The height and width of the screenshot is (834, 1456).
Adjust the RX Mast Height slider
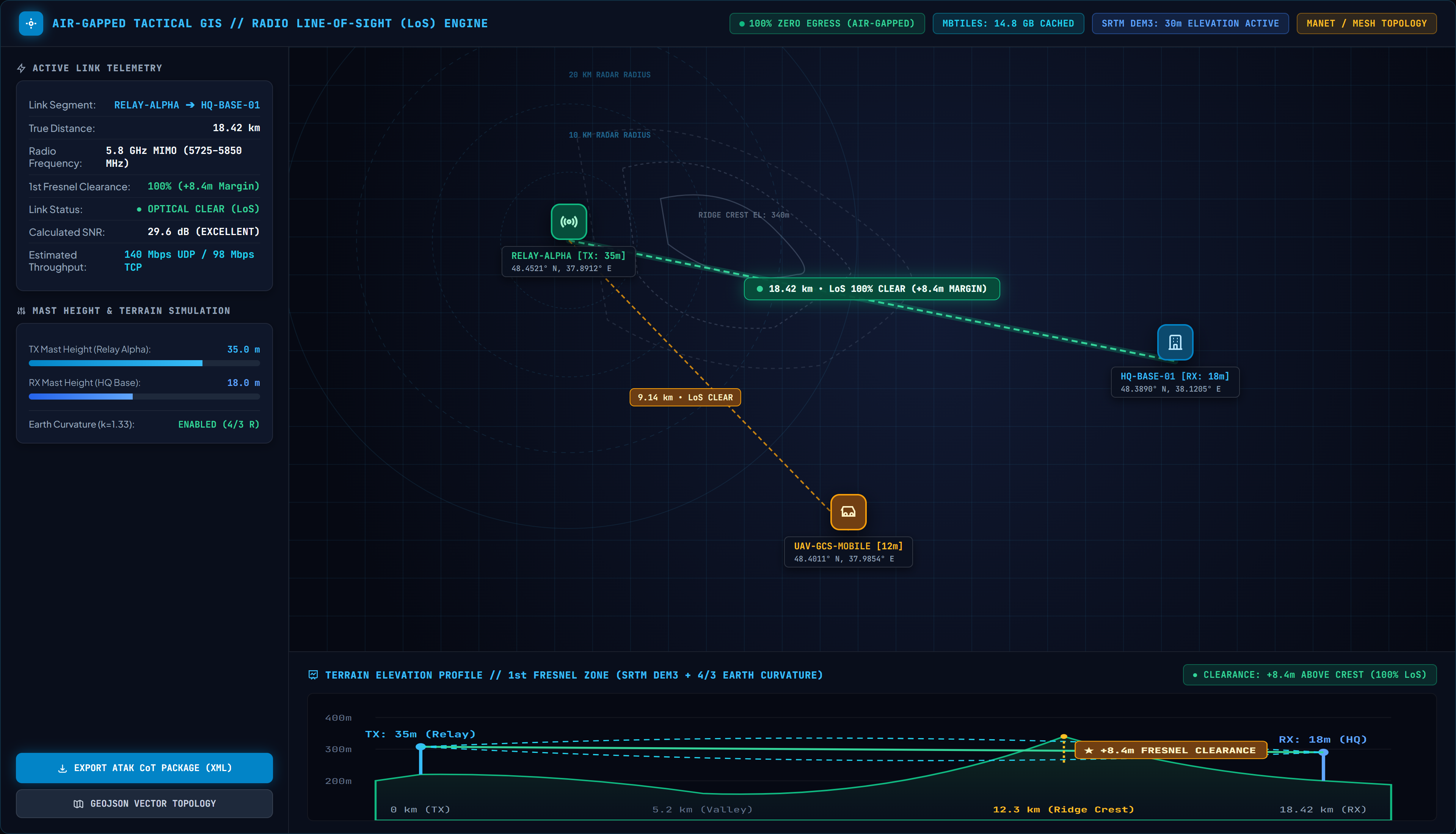point(144,397)
